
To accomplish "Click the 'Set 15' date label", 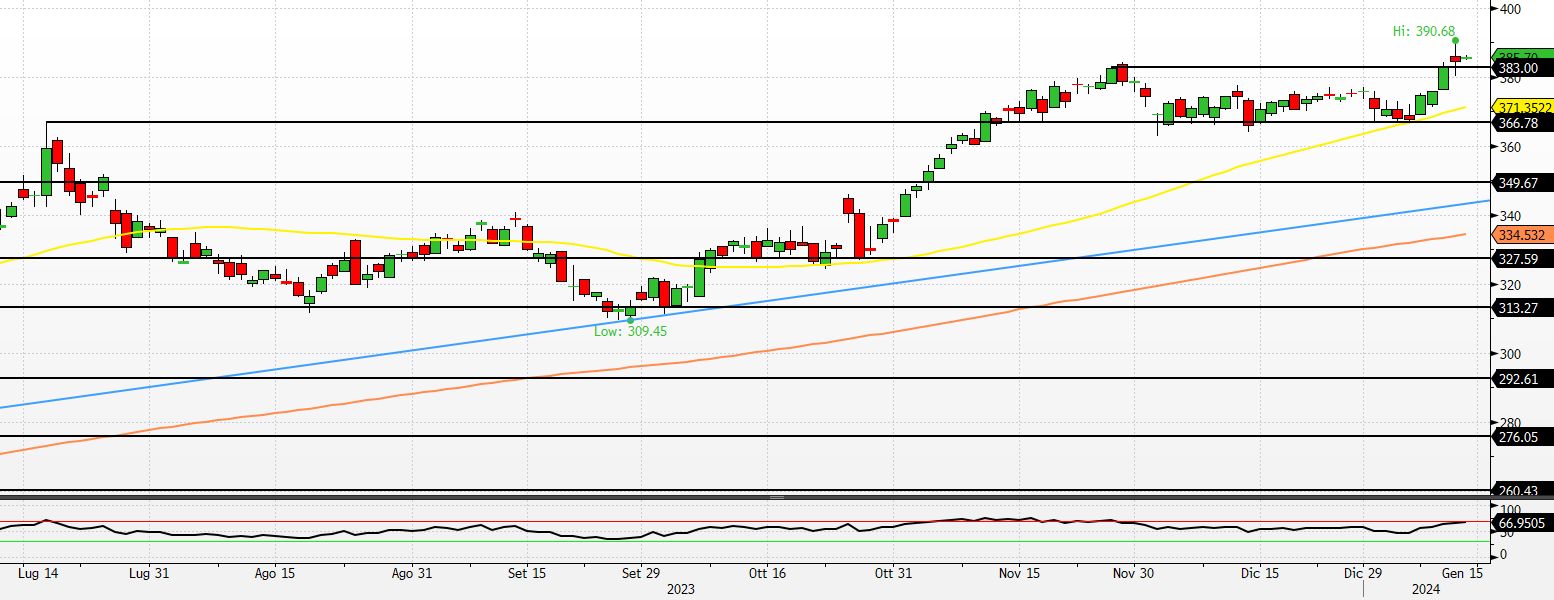I will click(527, 574).
